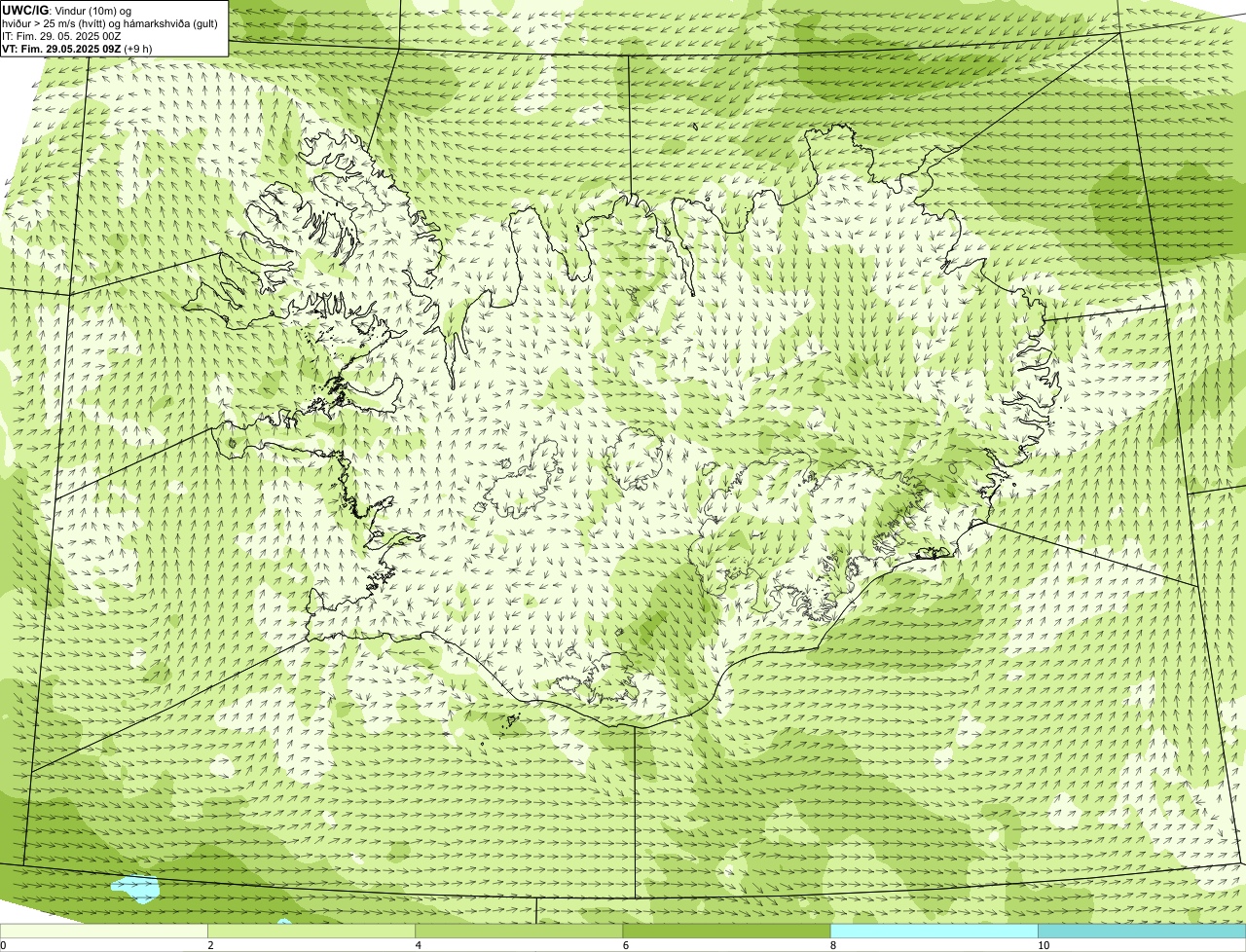Click the init time 'IT: Fim. 29. 05. 2025 00Z'
This screenshot has height=952, width=1246.
click(62, 36)
